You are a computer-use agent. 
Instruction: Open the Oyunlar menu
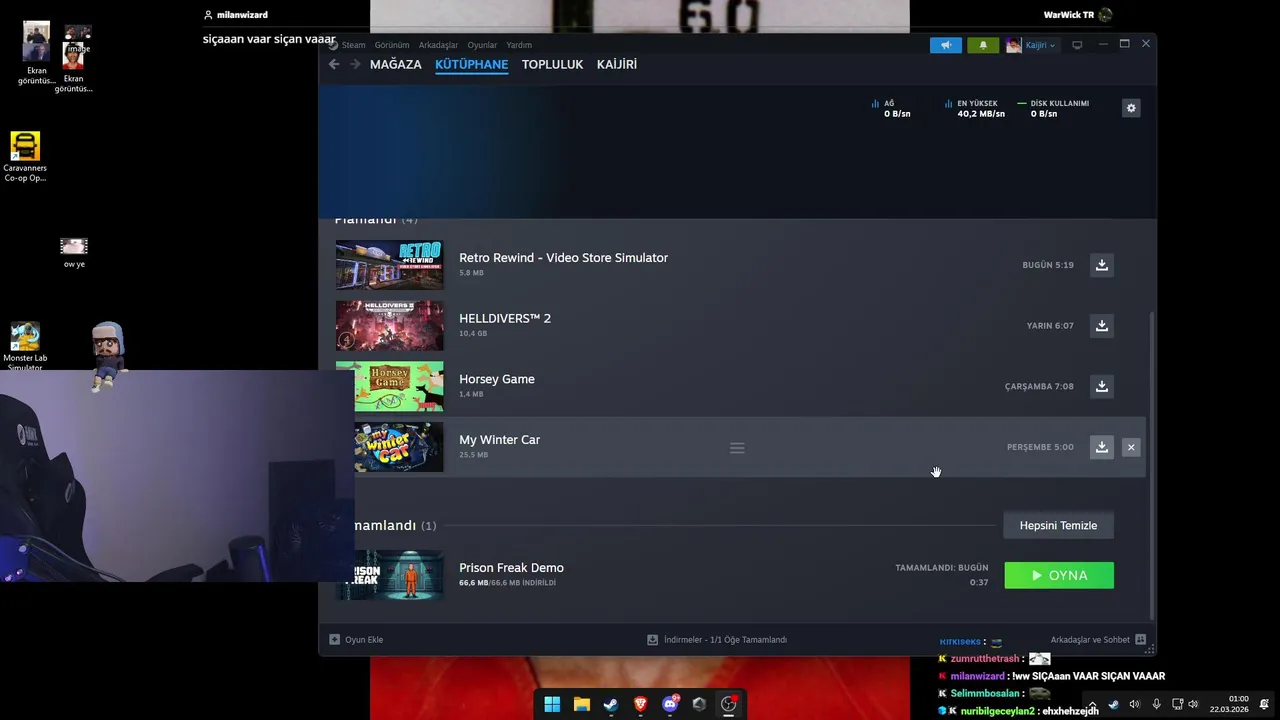(x=482, y=45)
